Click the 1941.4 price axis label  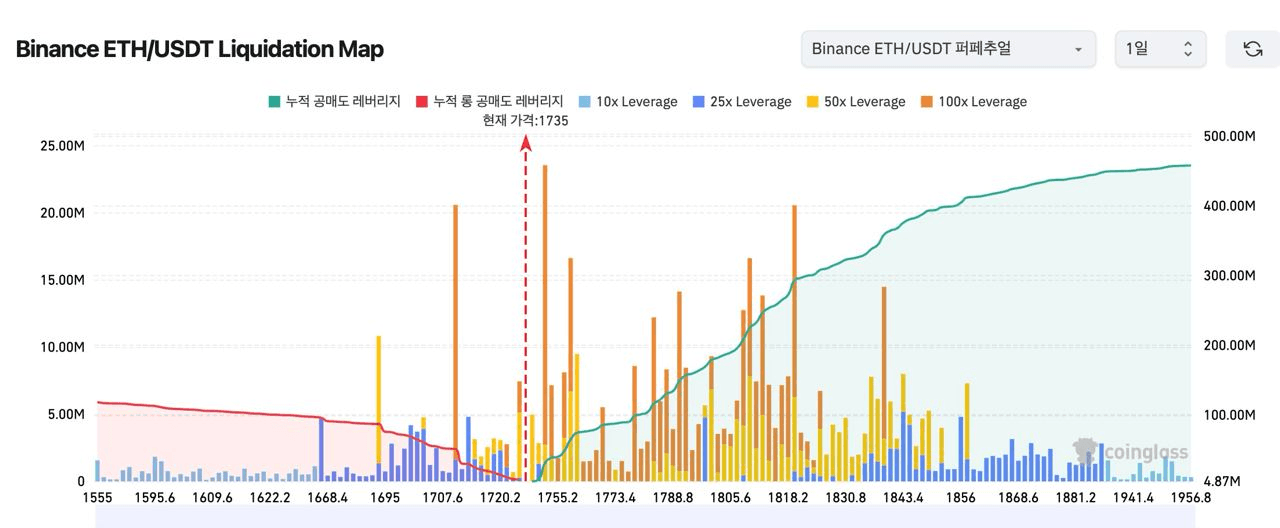coord(1134,497)
